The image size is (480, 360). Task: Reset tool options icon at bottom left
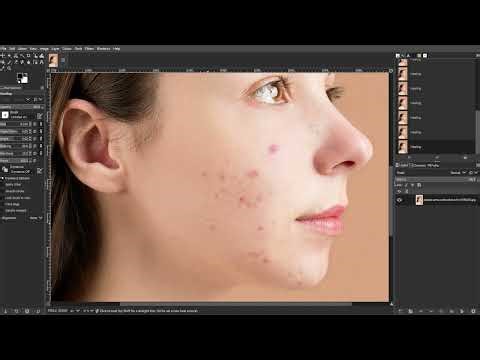coord(38,311)
